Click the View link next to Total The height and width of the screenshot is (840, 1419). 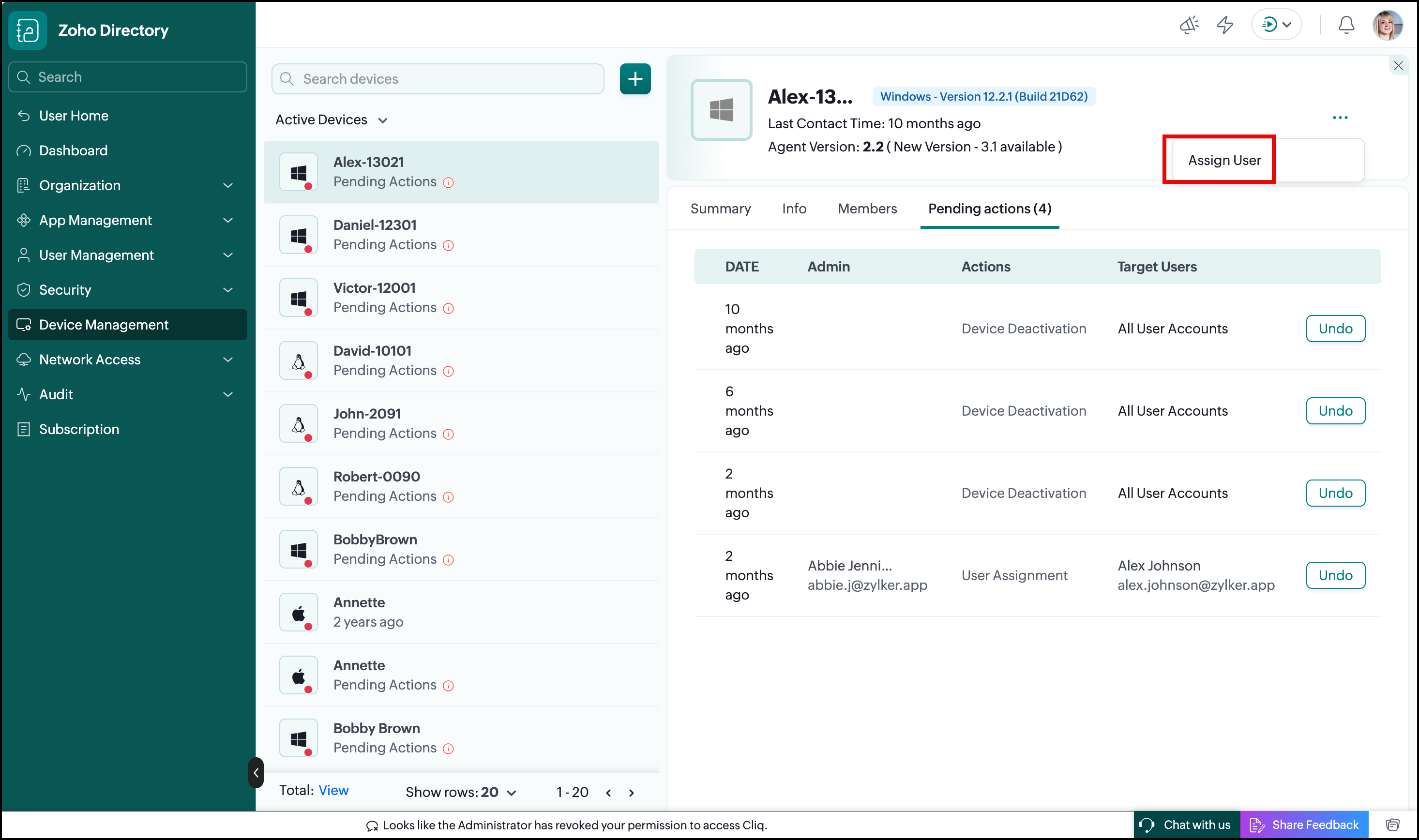pyautogui.click(x=333, y=790)
